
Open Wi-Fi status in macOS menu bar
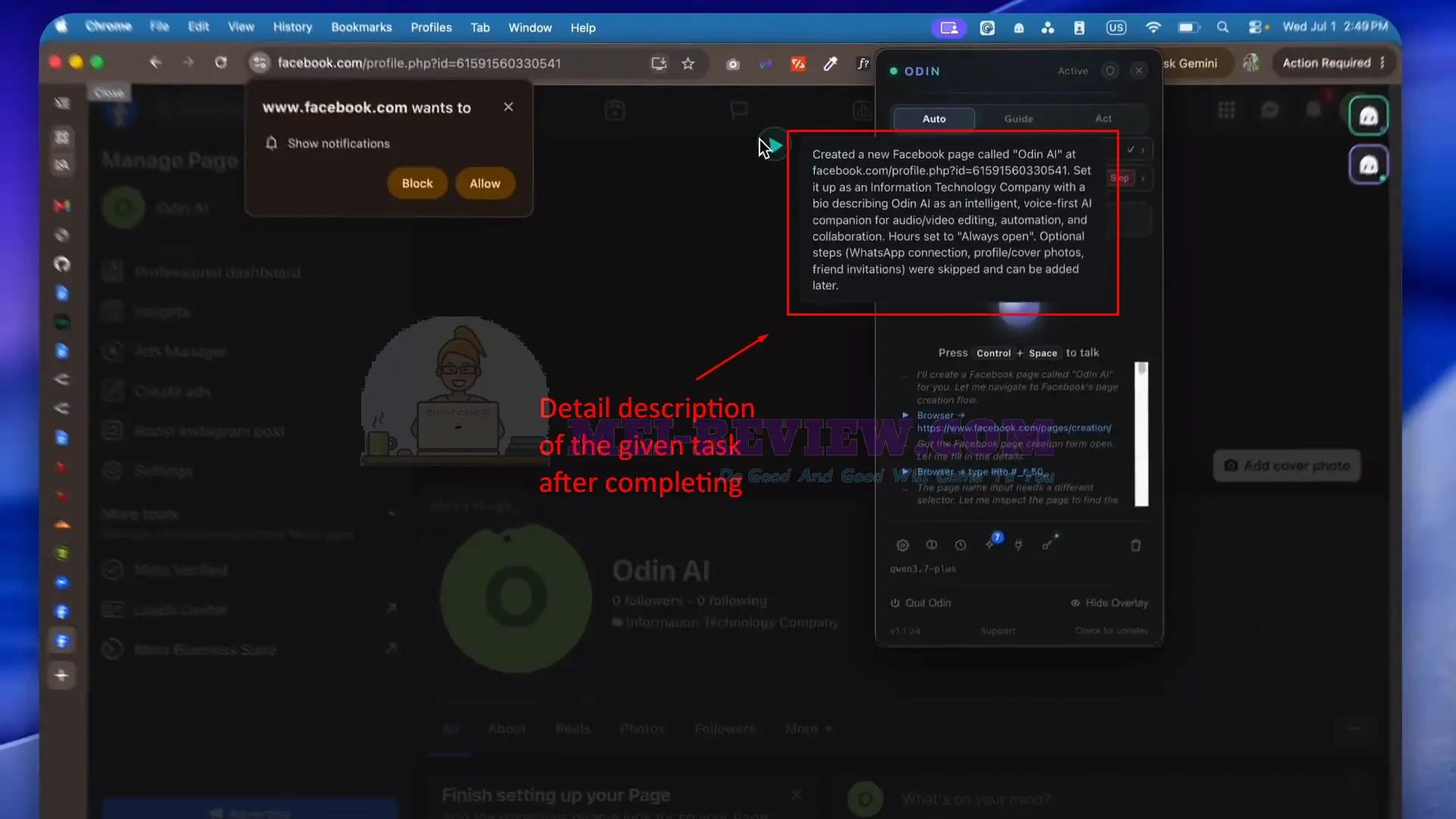(x=1153, y=27)
